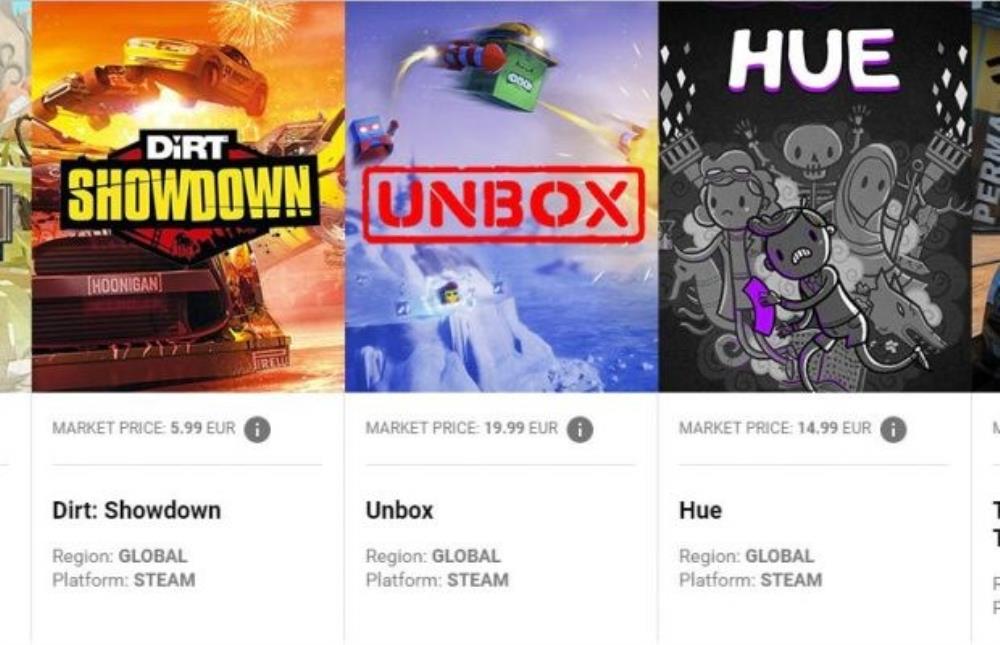Click info icon beside Hue market price
Screen dimensions: 1000x645
click(893, 429)
